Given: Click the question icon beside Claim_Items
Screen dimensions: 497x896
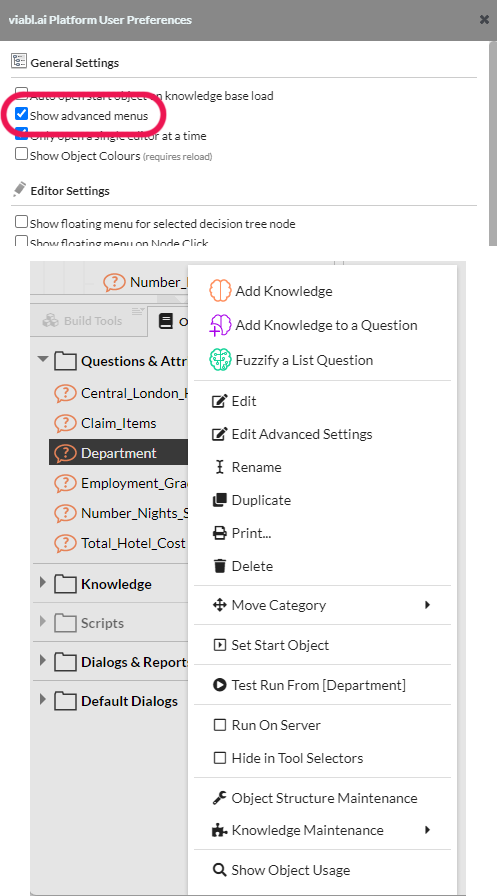Looking at the screenshot, I should coord(66,423).
